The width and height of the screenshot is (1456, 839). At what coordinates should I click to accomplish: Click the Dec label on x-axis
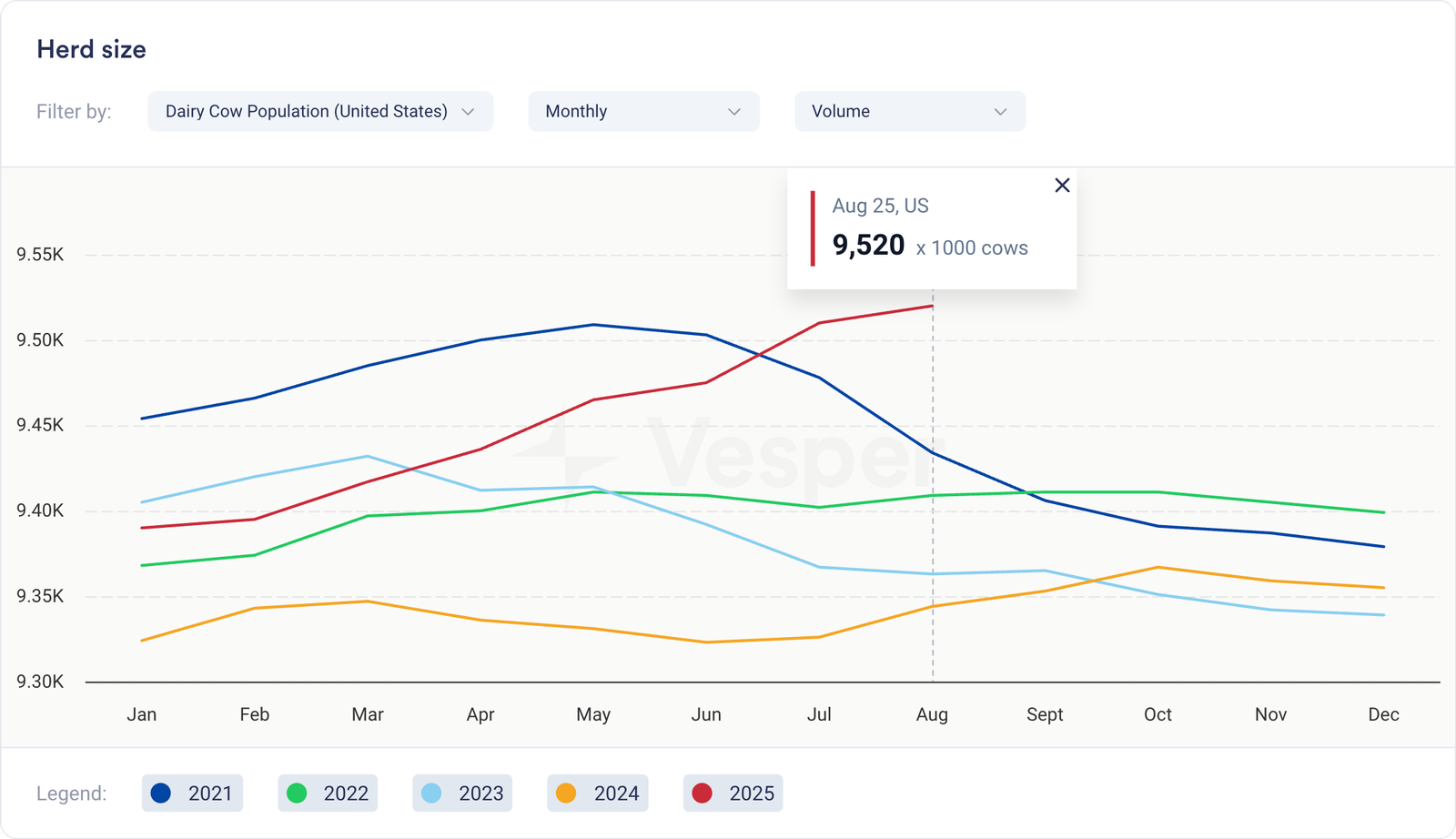coord(1383,714)
